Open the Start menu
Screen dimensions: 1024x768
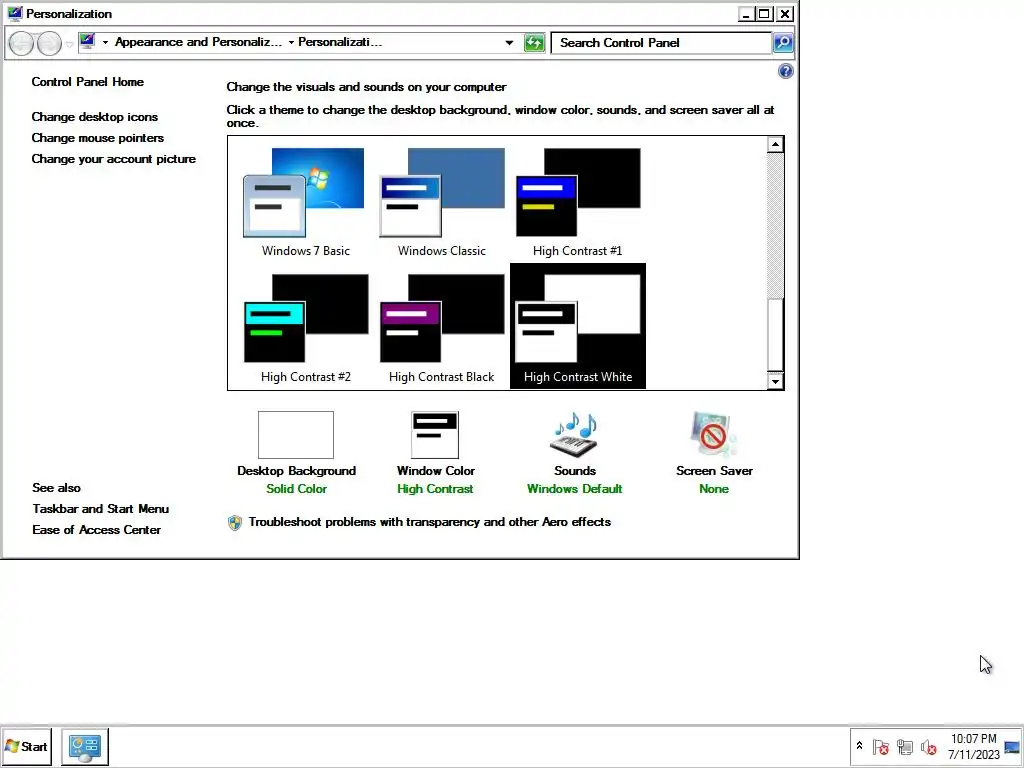[x=26, y=746]
